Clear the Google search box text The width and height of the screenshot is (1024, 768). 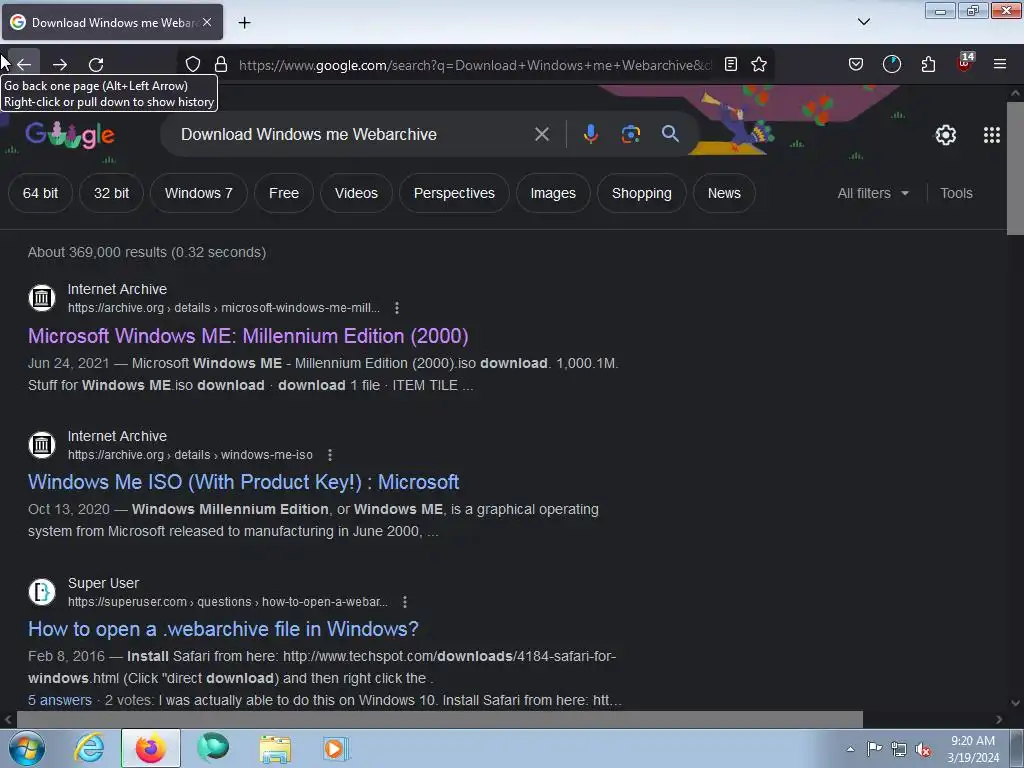pyautogui.click(x=541, y=135)
